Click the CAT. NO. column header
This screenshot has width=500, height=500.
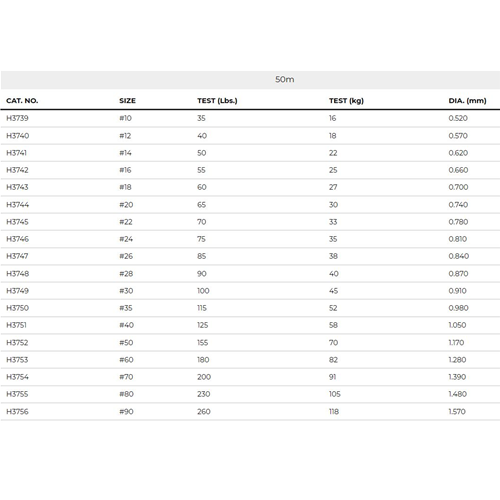tap(22, 101)
